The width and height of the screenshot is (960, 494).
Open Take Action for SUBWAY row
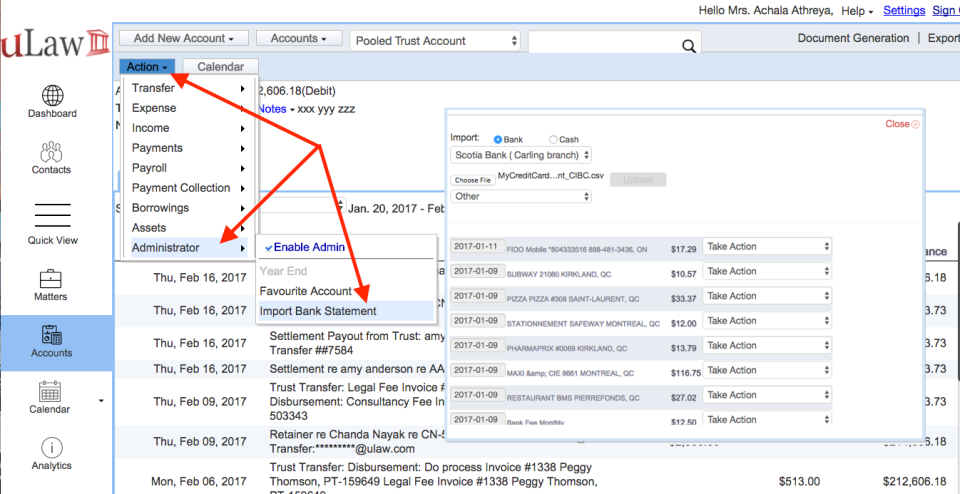(x=767, y=271)
